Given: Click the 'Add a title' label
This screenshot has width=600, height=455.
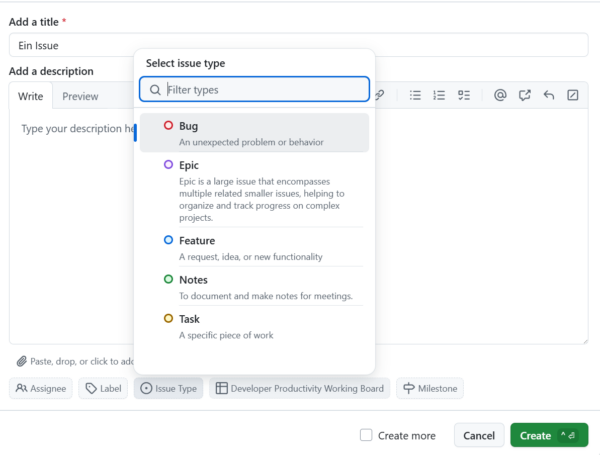Looking at the screenshot, I should (34, 22).
